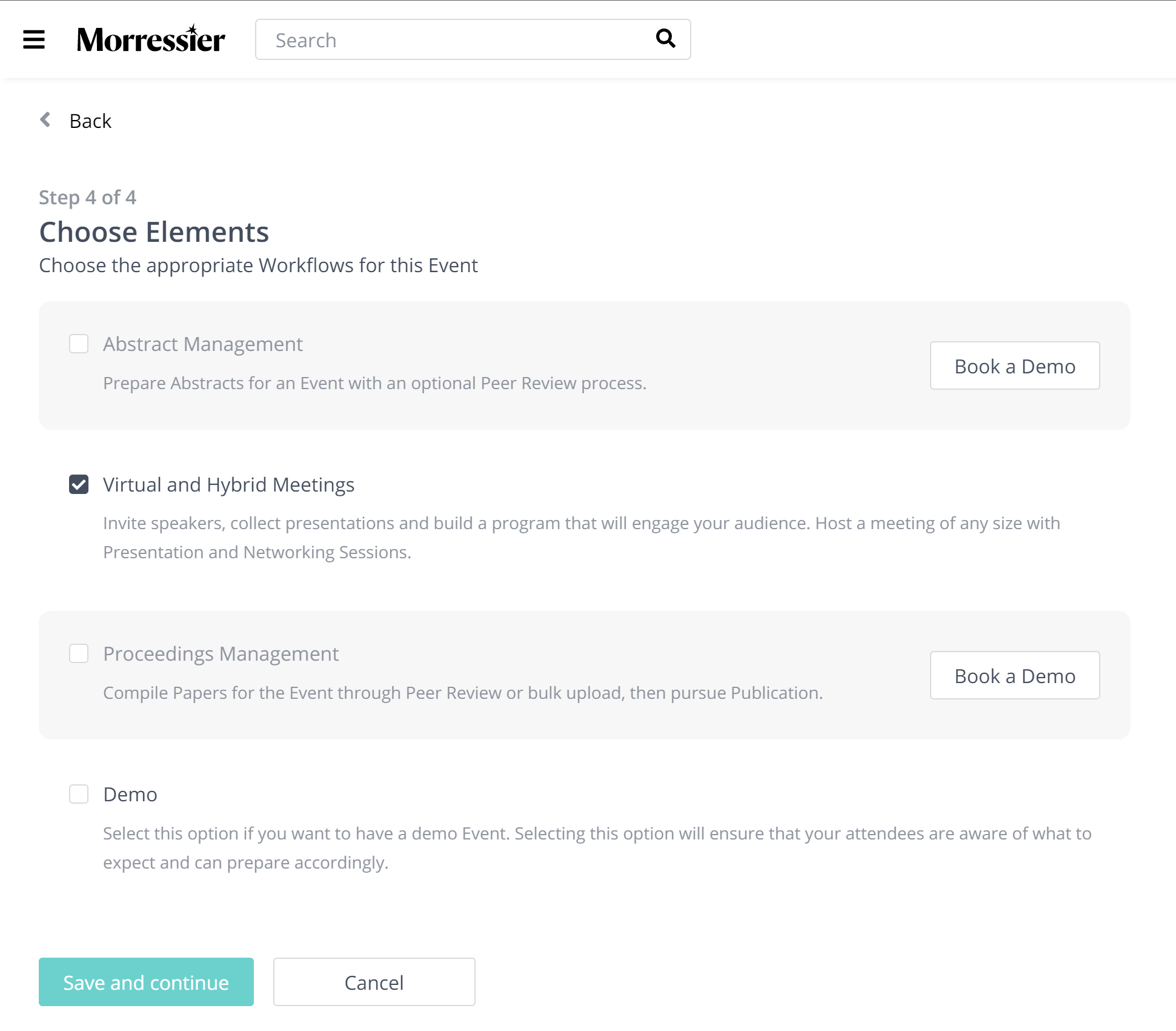Open the hamburger menu icon
The height and width of the screenshot is (1031, 1176).
[34, 40]
